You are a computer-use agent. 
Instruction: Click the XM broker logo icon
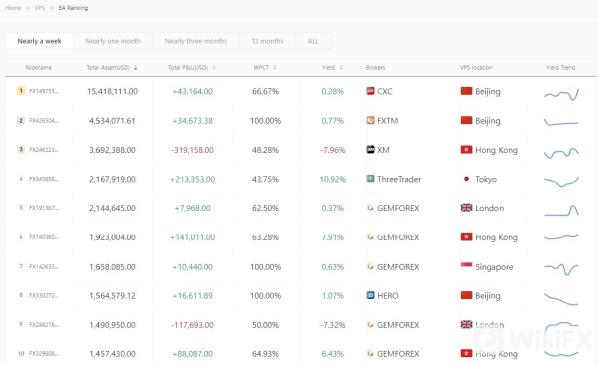[x=370, y=150]
